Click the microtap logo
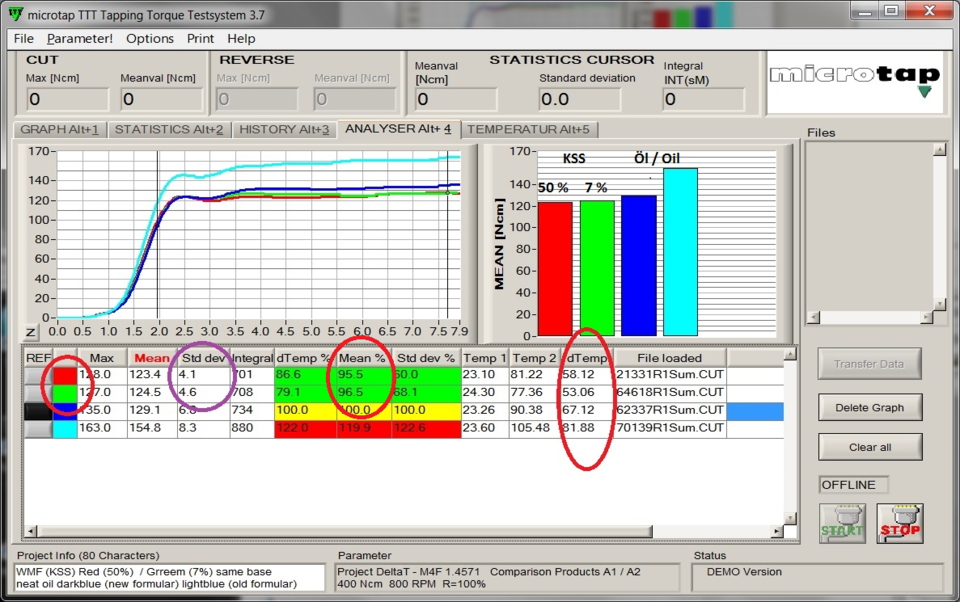The height and width of the screenshot is (602, 960). 855,81
